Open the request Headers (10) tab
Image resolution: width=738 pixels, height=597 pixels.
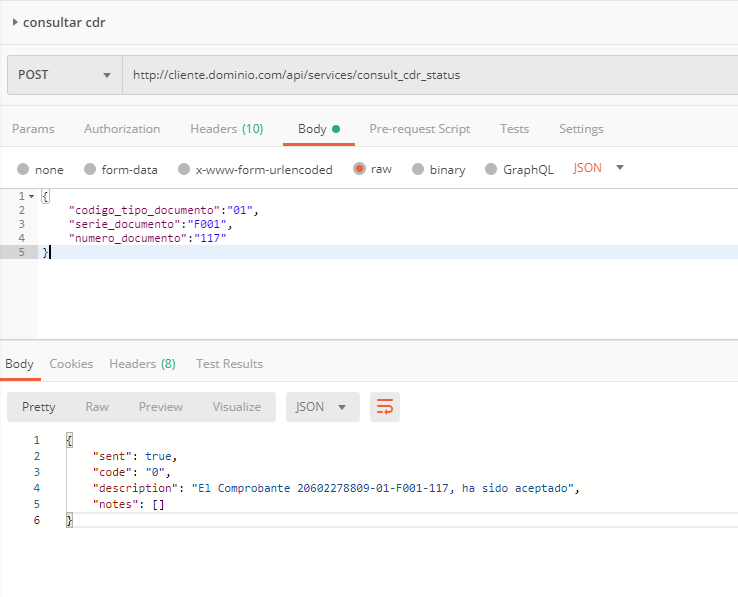226,129
